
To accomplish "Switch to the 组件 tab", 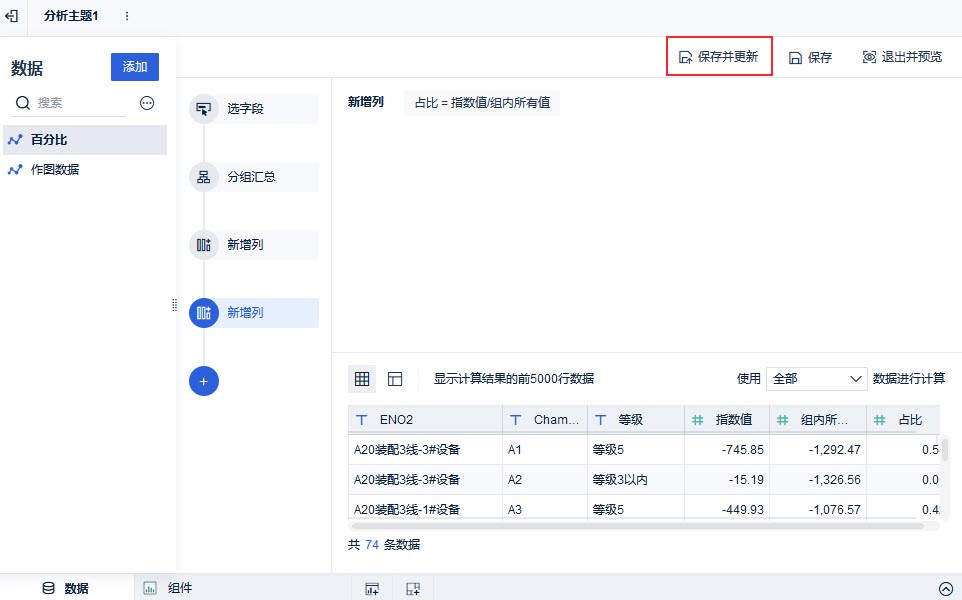I will tap(168, 589).
